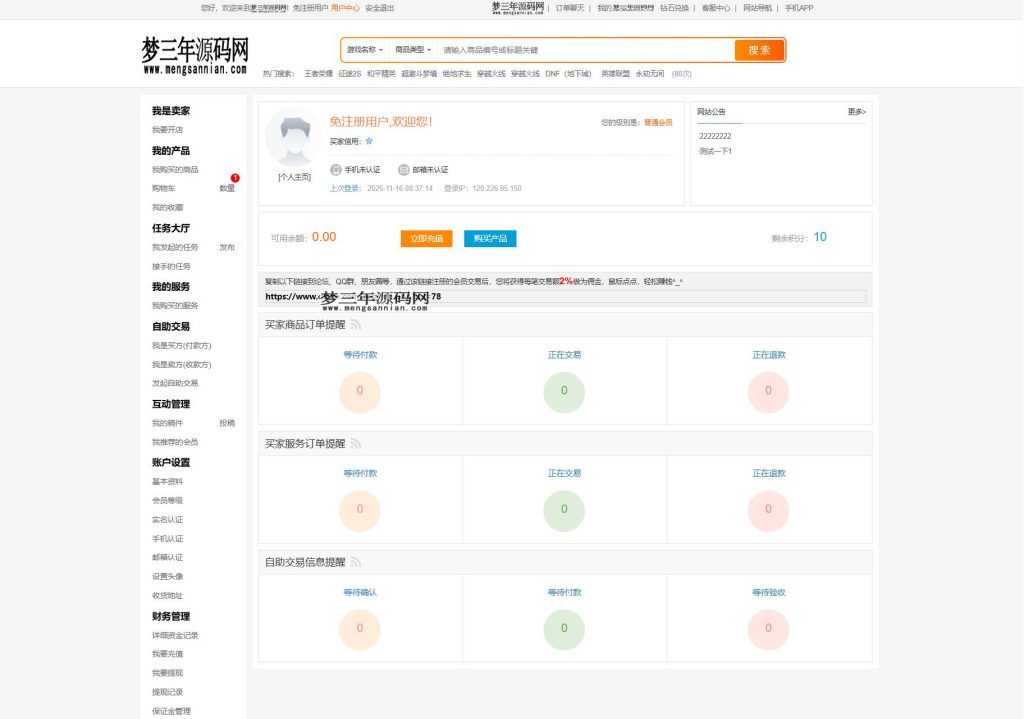Click the speaker icon beside 买家服务订单提醒
1024x719 pixels.
pyautogui.click(x=356, y=443)
